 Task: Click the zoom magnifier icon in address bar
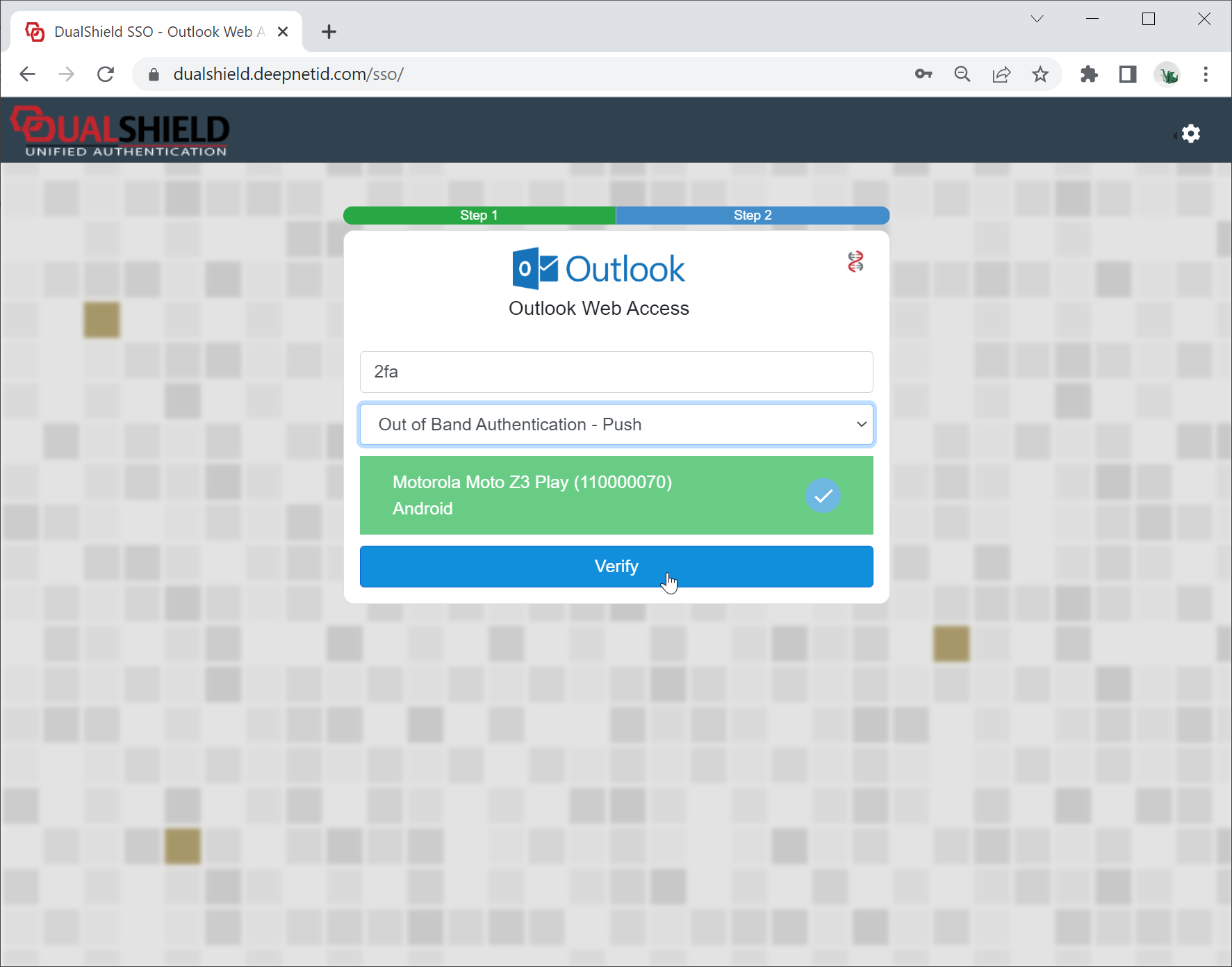[x=962, y=74]
